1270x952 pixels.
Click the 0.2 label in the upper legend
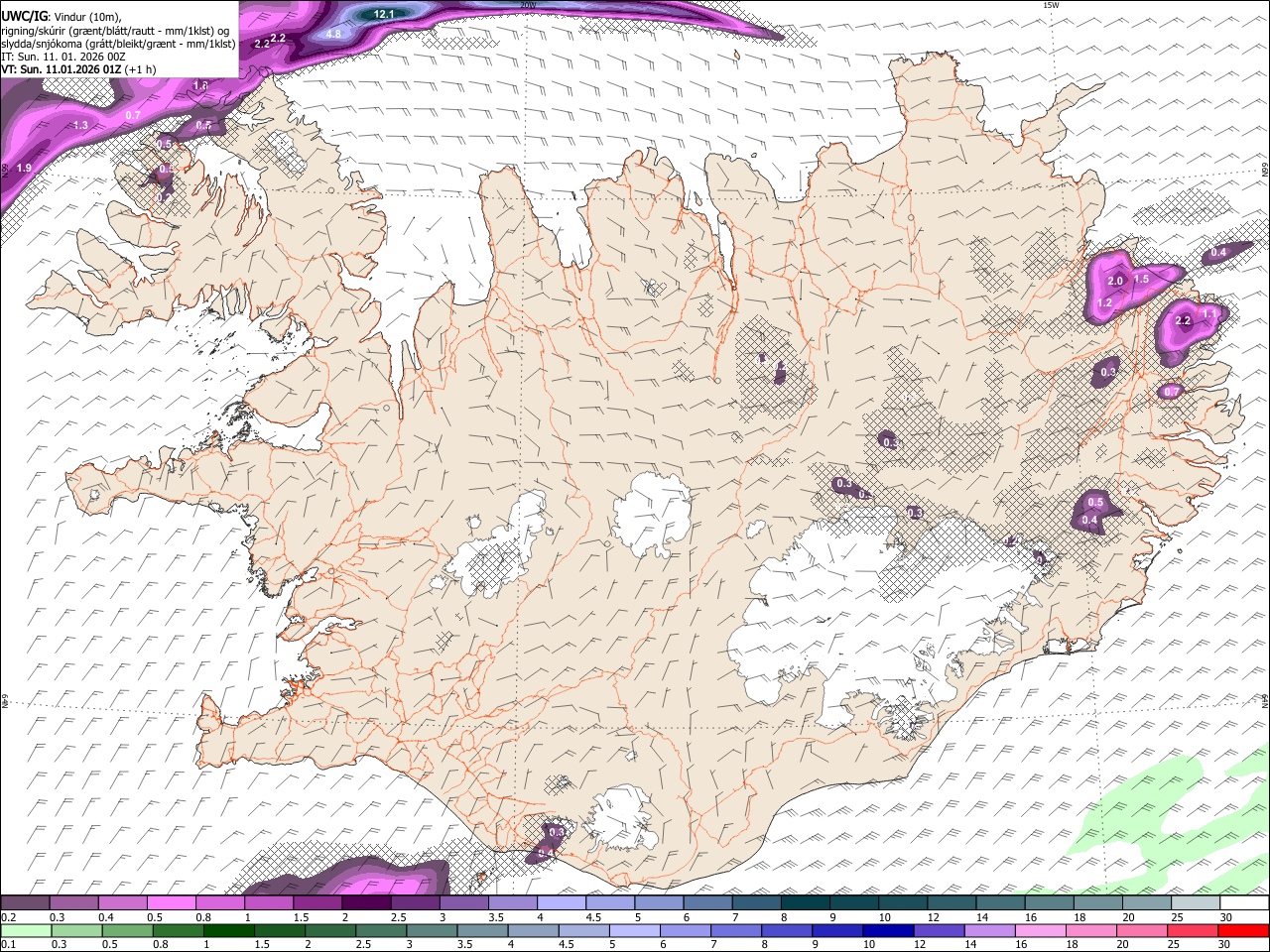[x=8, y=917]
